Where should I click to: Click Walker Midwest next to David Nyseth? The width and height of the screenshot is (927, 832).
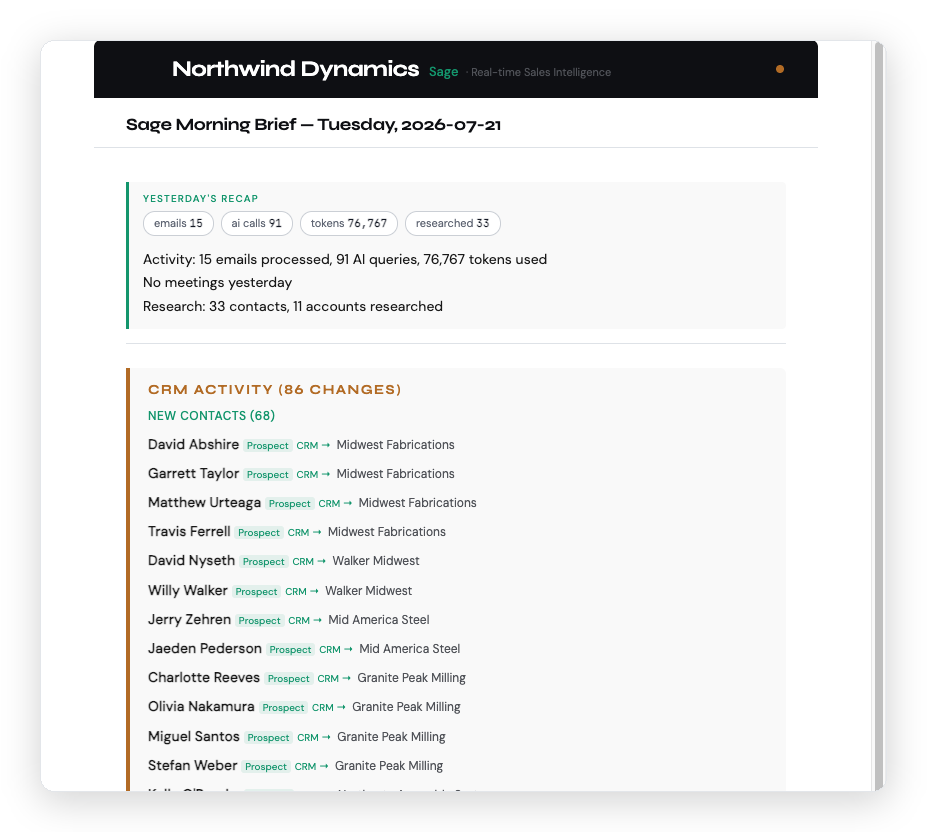tap(376, 561)
